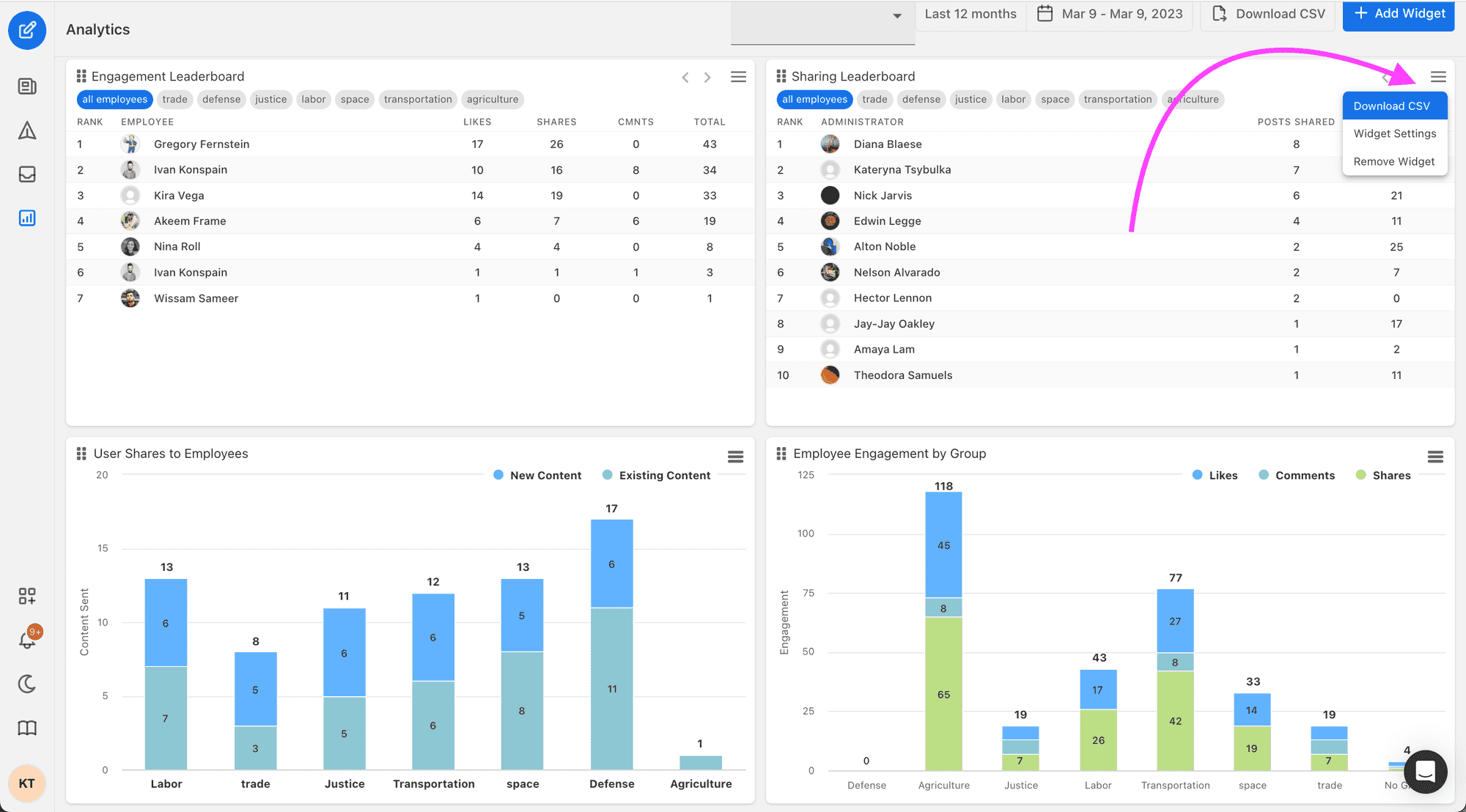
Task: Open the inbox sidebar icon
Action: tap(27, 174)
